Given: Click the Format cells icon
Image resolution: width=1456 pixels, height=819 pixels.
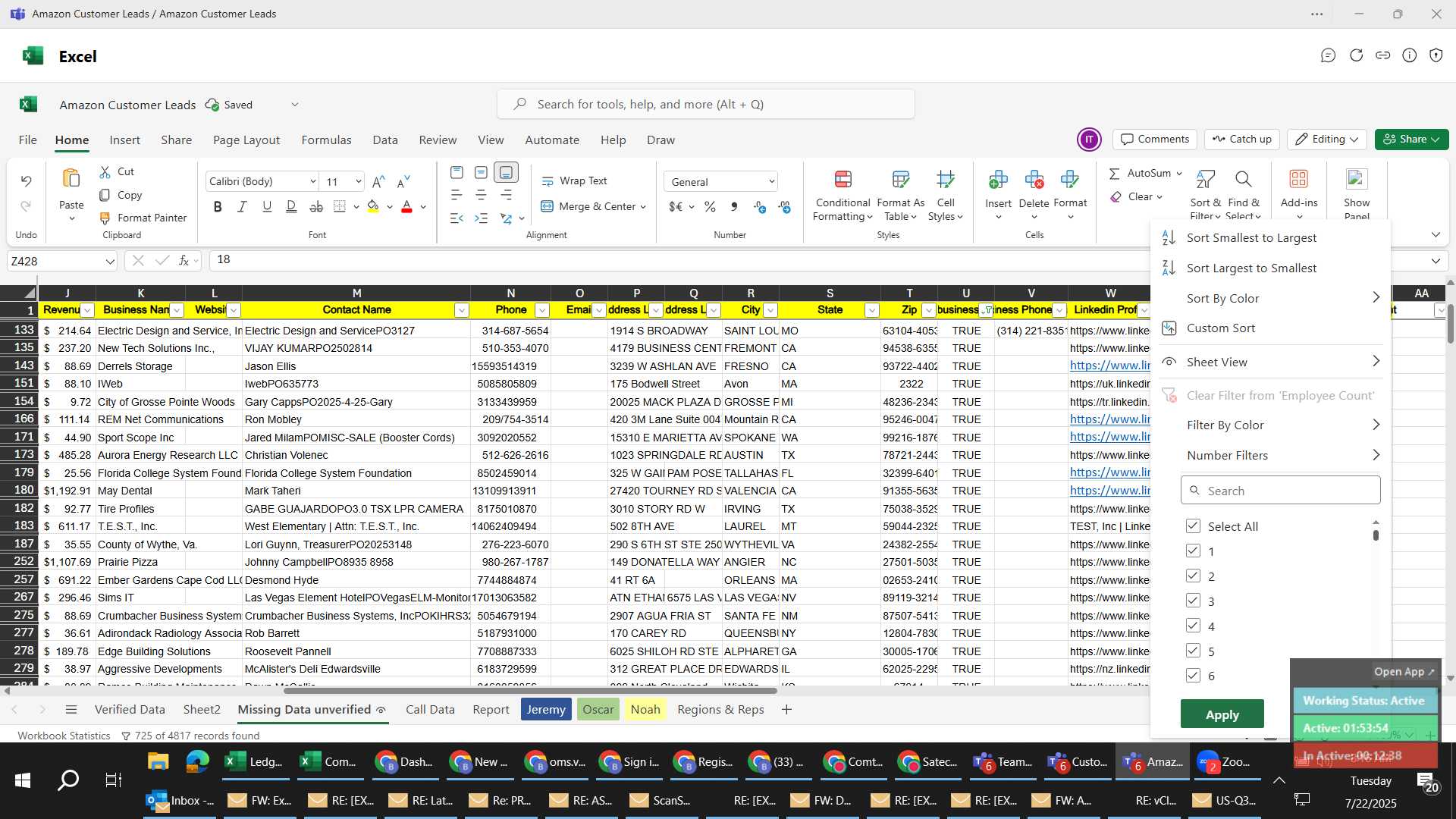Looking at the screenshot, I should click(1070, 180).
